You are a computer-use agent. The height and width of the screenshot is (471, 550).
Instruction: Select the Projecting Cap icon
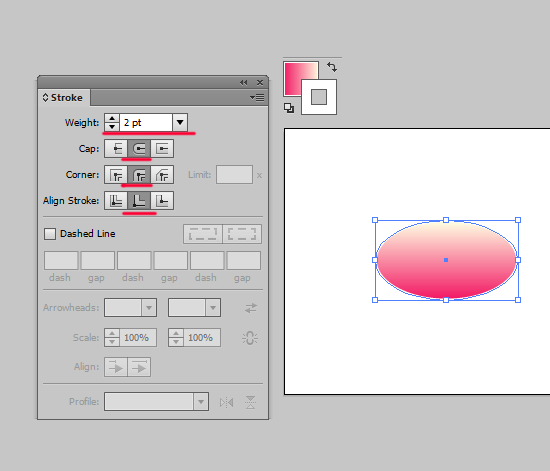[162, 149]
